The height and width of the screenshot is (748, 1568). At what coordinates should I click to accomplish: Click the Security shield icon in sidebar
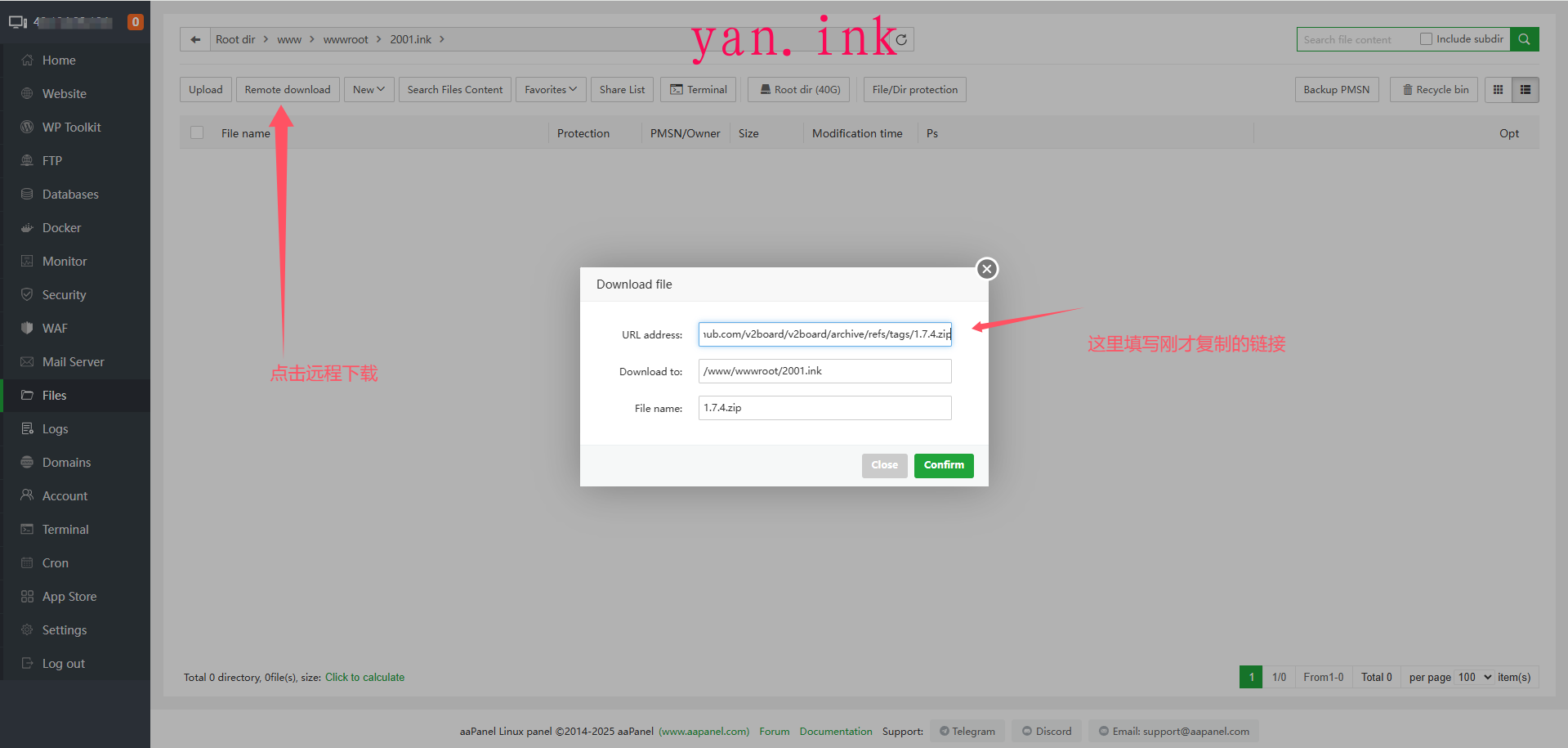[x=27, y=294]
